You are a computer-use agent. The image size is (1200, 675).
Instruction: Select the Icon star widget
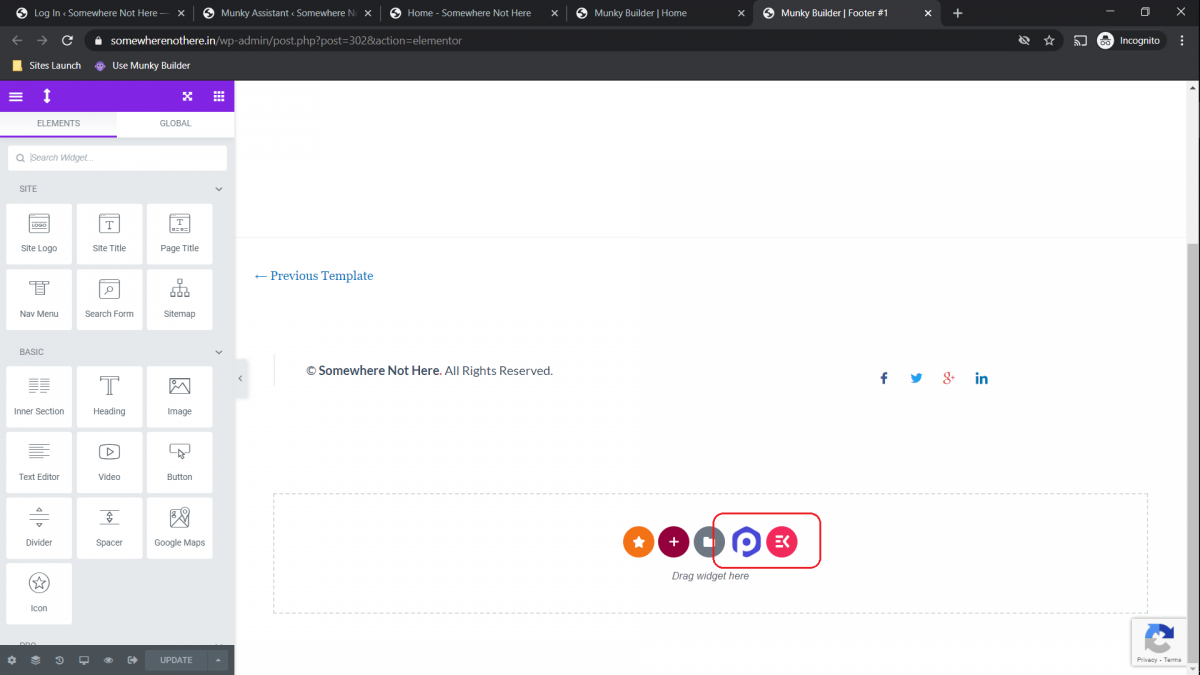pyautogui.click(x=39, y=594)
